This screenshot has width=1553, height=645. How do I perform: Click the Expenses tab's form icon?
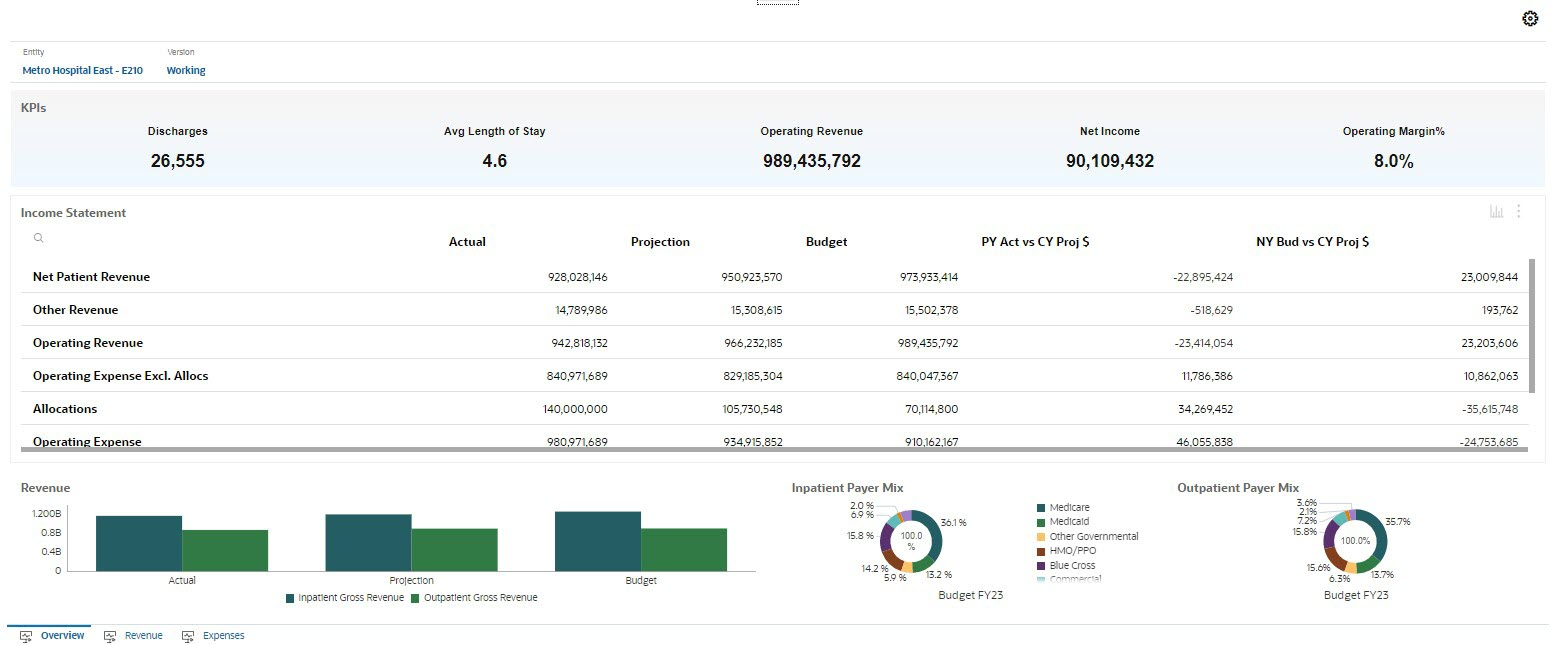[187, 635]
